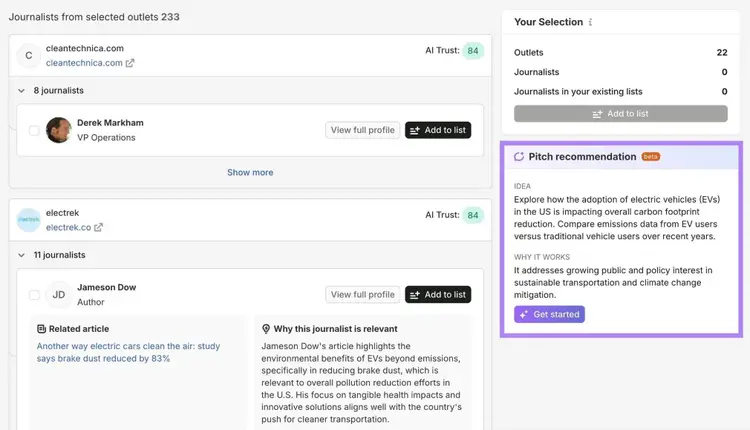Open the cleantechnica.com link

pos(84,63)
